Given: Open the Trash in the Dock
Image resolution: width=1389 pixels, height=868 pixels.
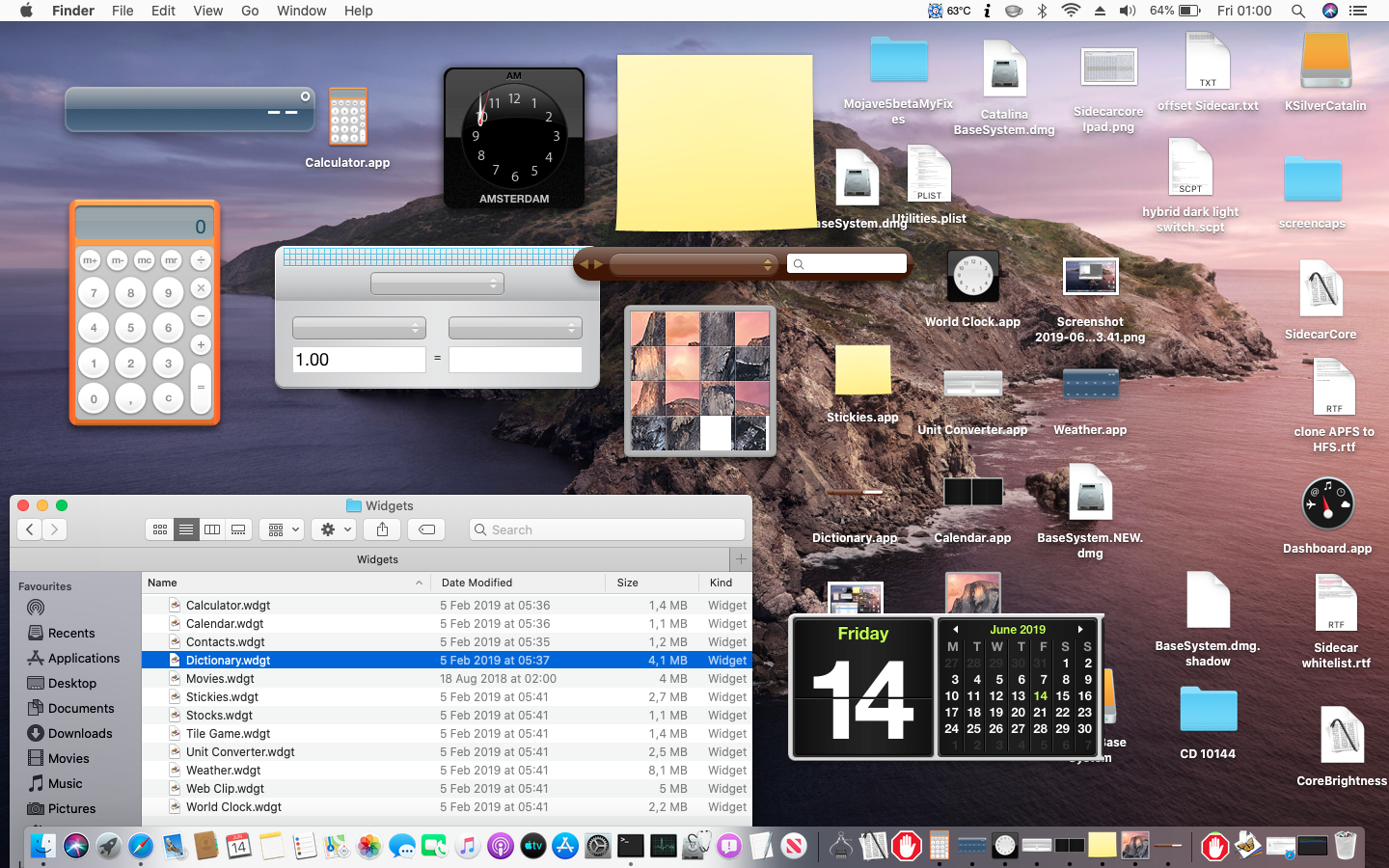Looking at the screenshot, I should (x=1345, y=847).
